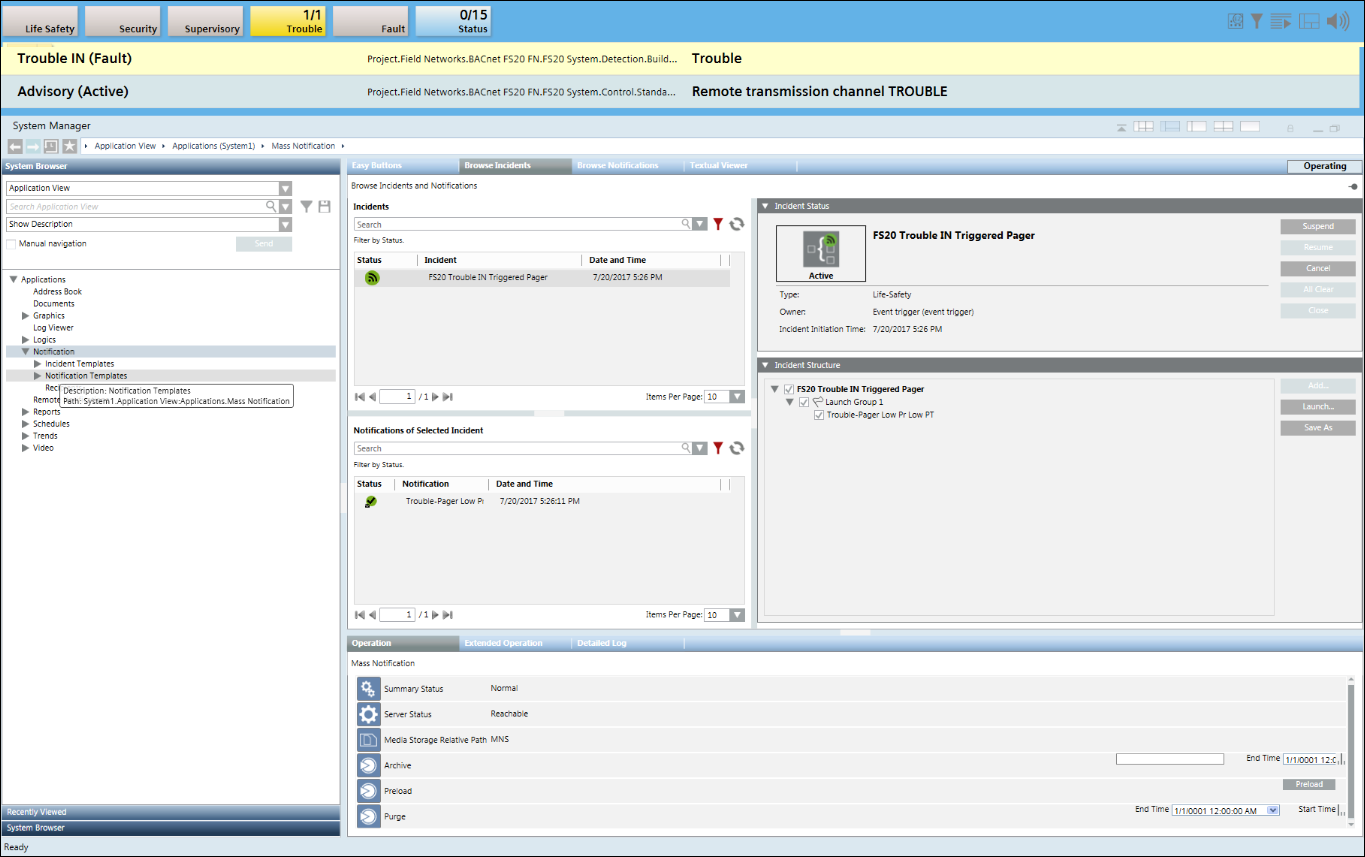Click the save icon in System Browser
Screen dimensions: 1365x857
(324, 207)
